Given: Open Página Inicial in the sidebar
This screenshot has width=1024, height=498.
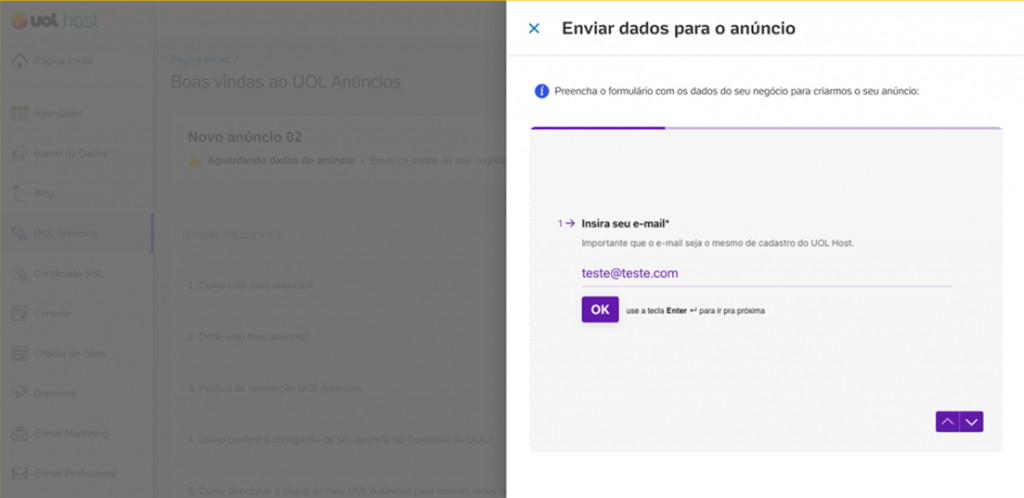Looking at the screenshot, I should pos(63,61).
